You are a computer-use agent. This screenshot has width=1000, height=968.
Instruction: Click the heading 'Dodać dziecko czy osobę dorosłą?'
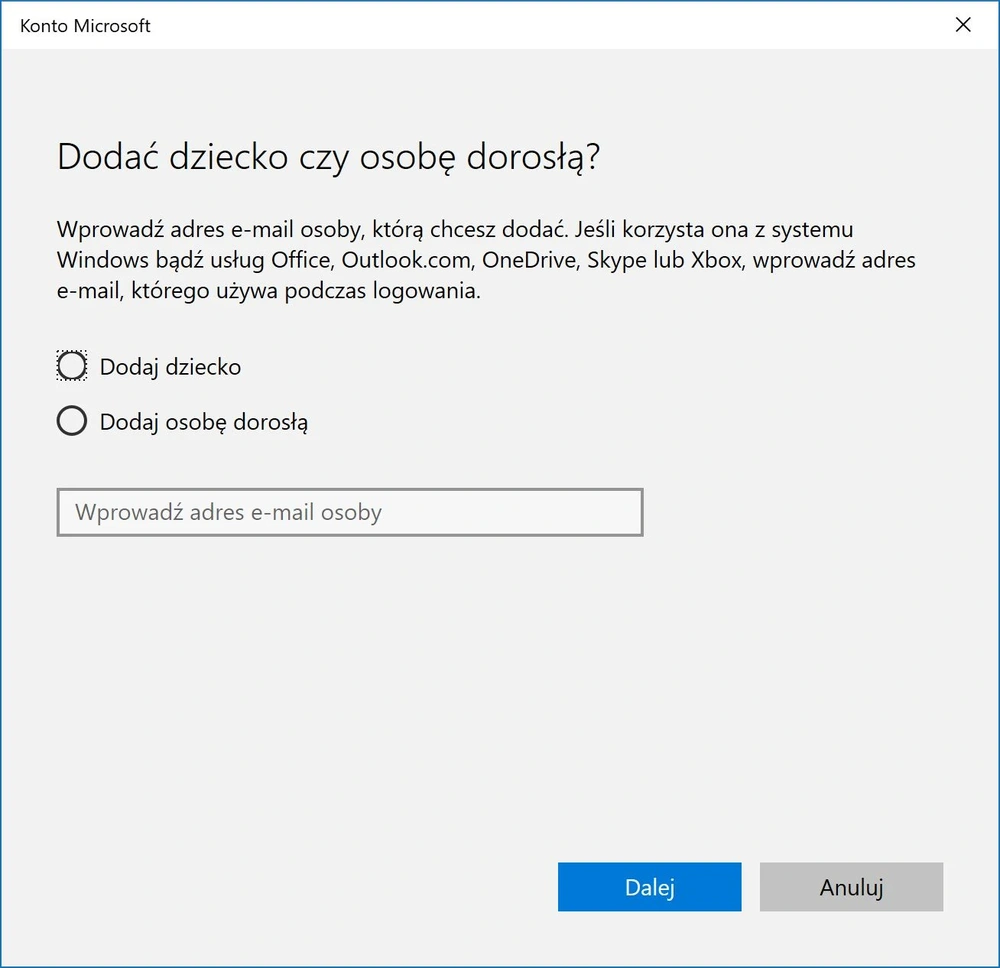(x=328, y=157)
